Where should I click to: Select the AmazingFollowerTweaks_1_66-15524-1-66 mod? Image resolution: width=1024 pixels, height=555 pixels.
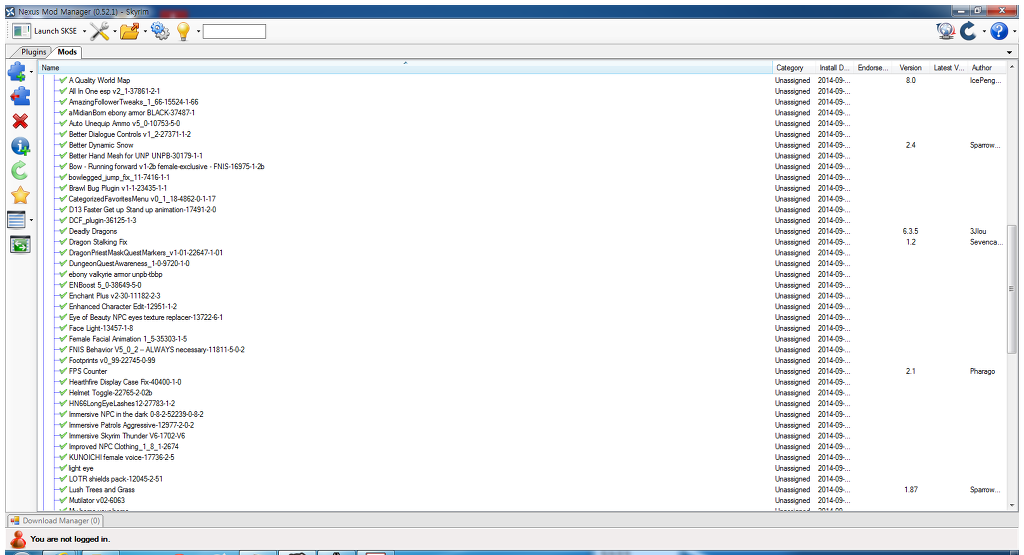(x=133, y=102)
